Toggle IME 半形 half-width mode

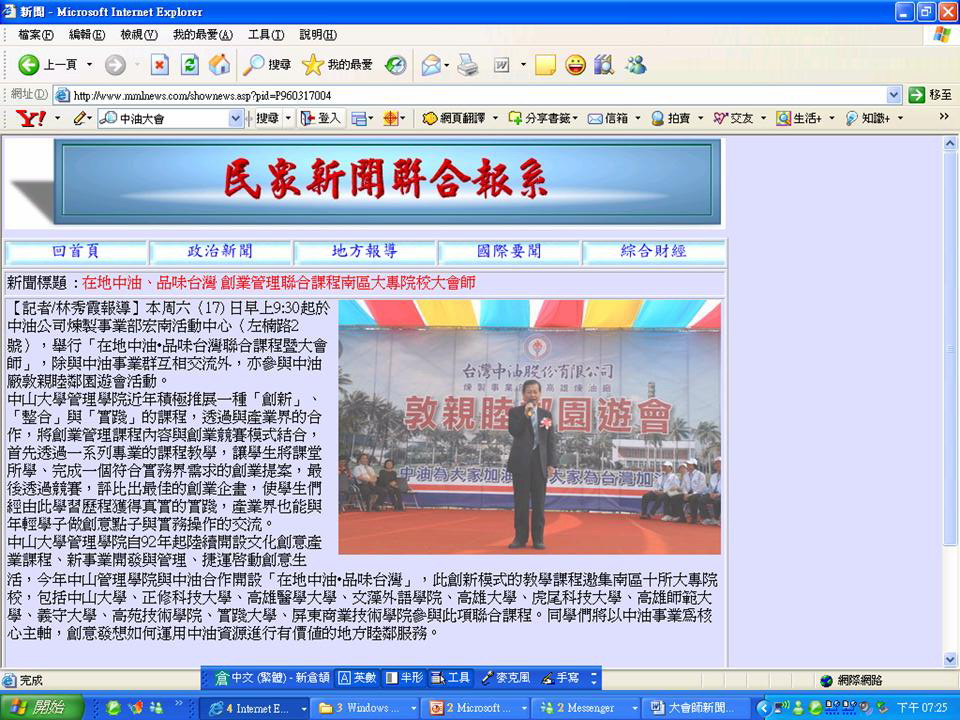click(404, 678)
